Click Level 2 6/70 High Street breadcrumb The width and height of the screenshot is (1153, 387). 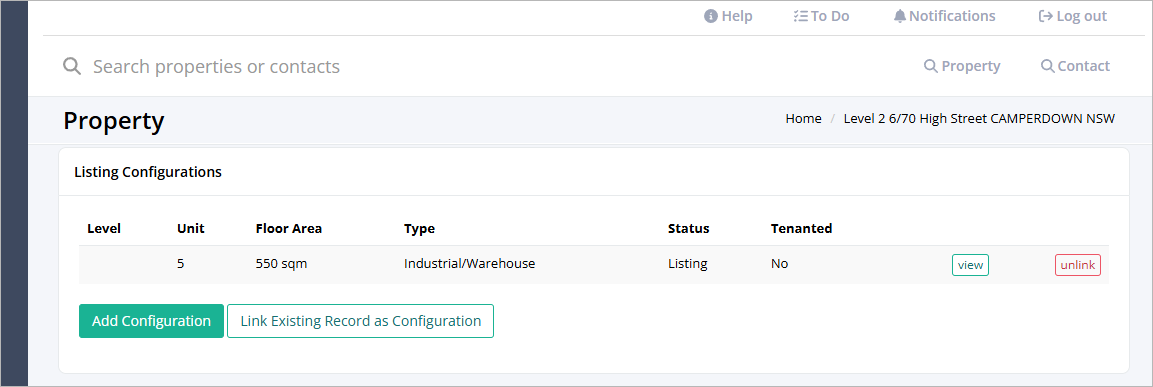[x=979, y=118]
